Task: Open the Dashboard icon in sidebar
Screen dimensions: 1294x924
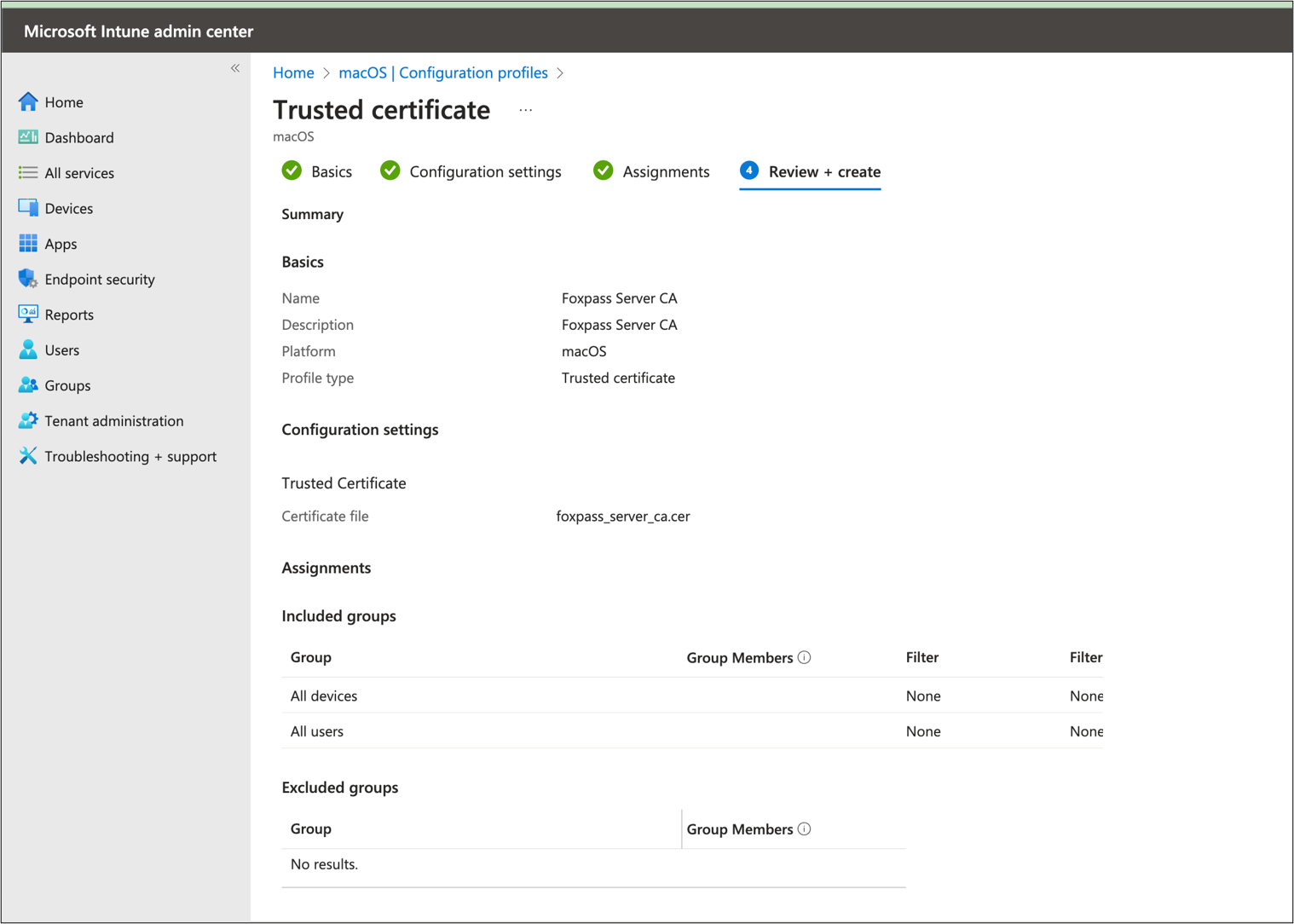Action: tap(28, 137)
